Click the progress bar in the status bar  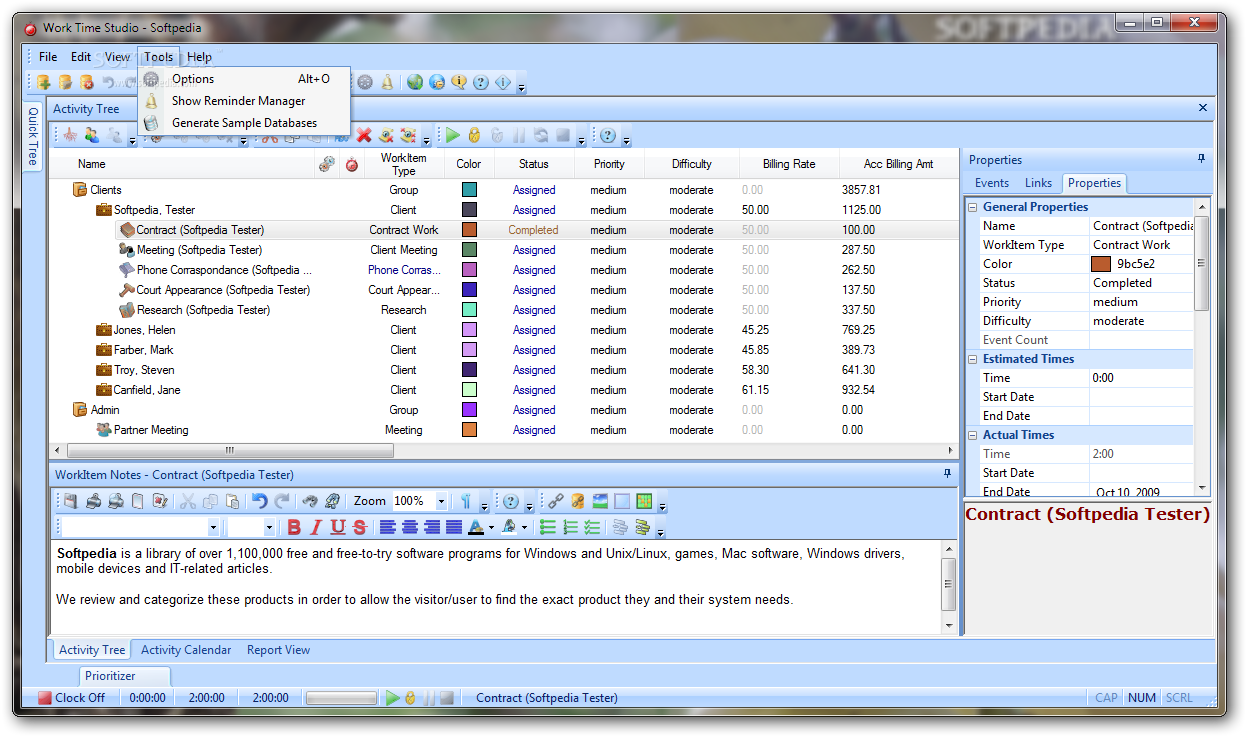click(x=341, y=698)
